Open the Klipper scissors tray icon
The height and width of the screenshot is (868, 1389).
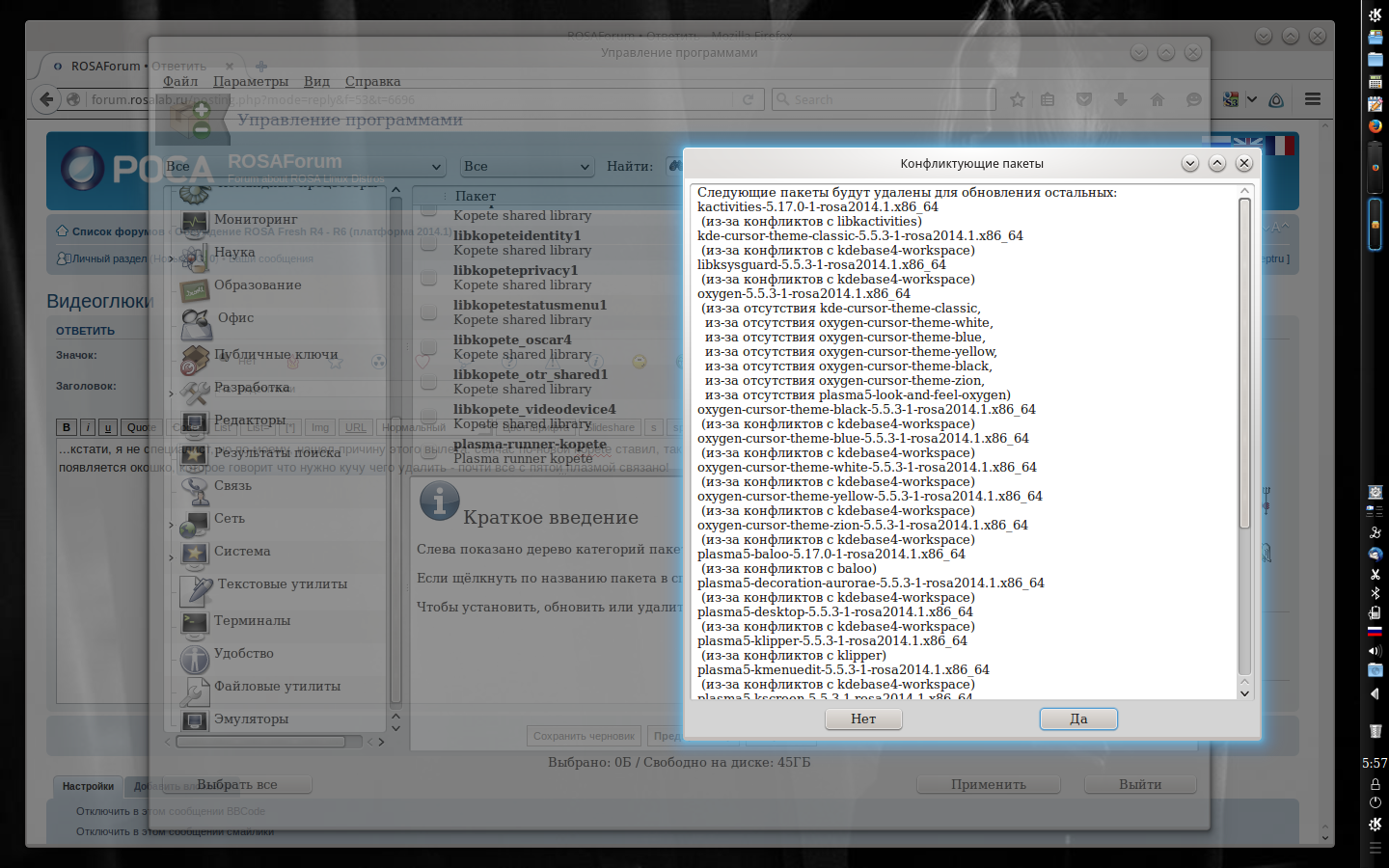tap(1375, 574)
